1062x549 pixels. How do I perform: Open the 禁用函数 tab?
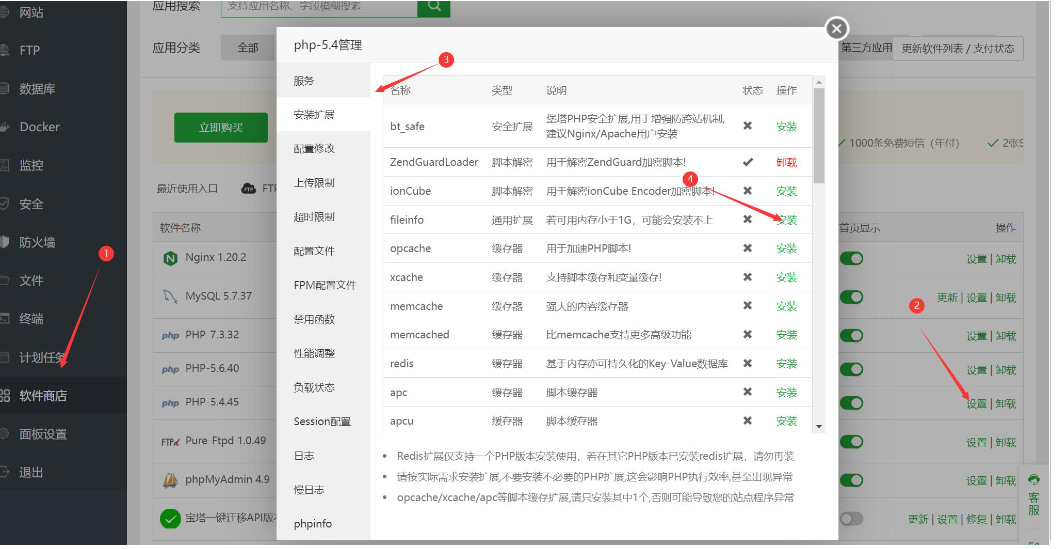pyautogui.click(x=314, y=319)
